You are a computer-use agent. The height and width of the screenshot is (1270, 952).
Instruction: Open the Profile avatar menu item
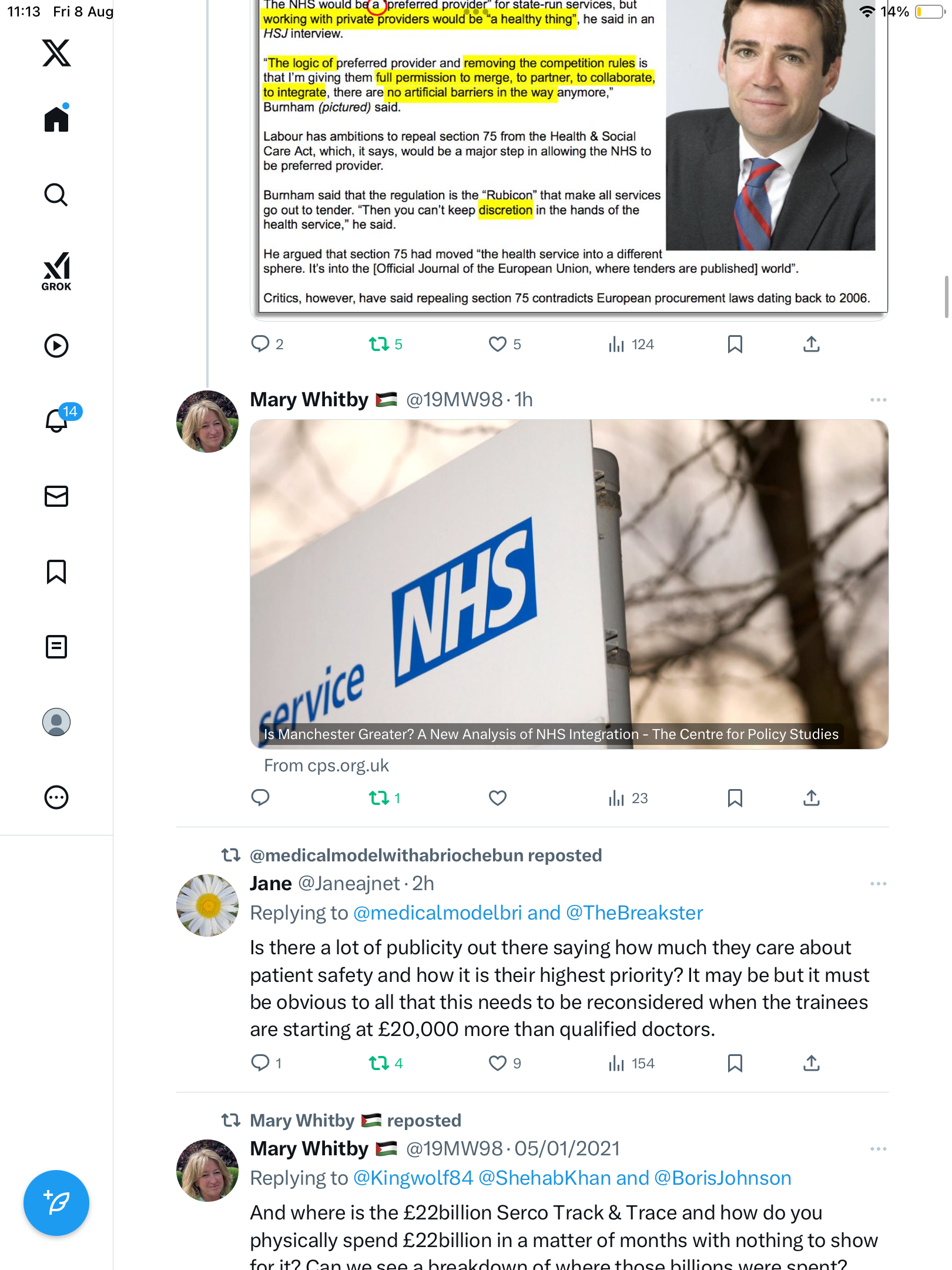pyautogui.click(x=56, y=722)
